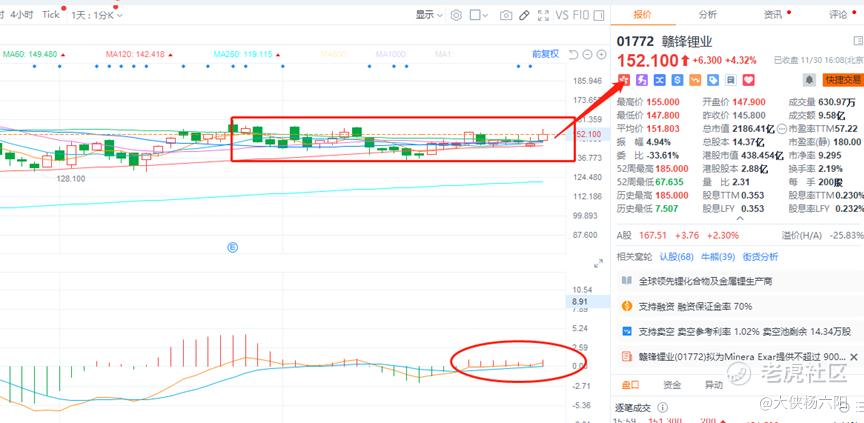Click the info icon next to 逐笔成交

(663, 408)
